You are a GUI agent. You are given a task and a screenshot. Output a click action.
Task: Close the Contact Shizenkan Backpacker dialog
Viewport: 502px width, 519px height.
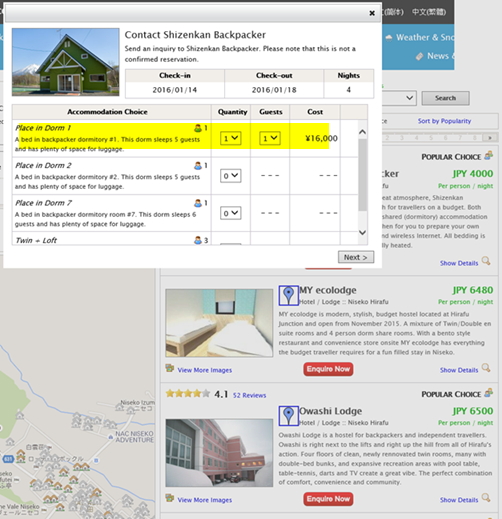pos(372,13)
